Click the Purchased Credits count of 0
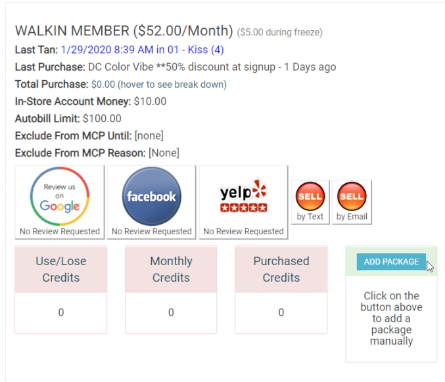This screenshot has height=382, width=445. click(x=281, y=312)
